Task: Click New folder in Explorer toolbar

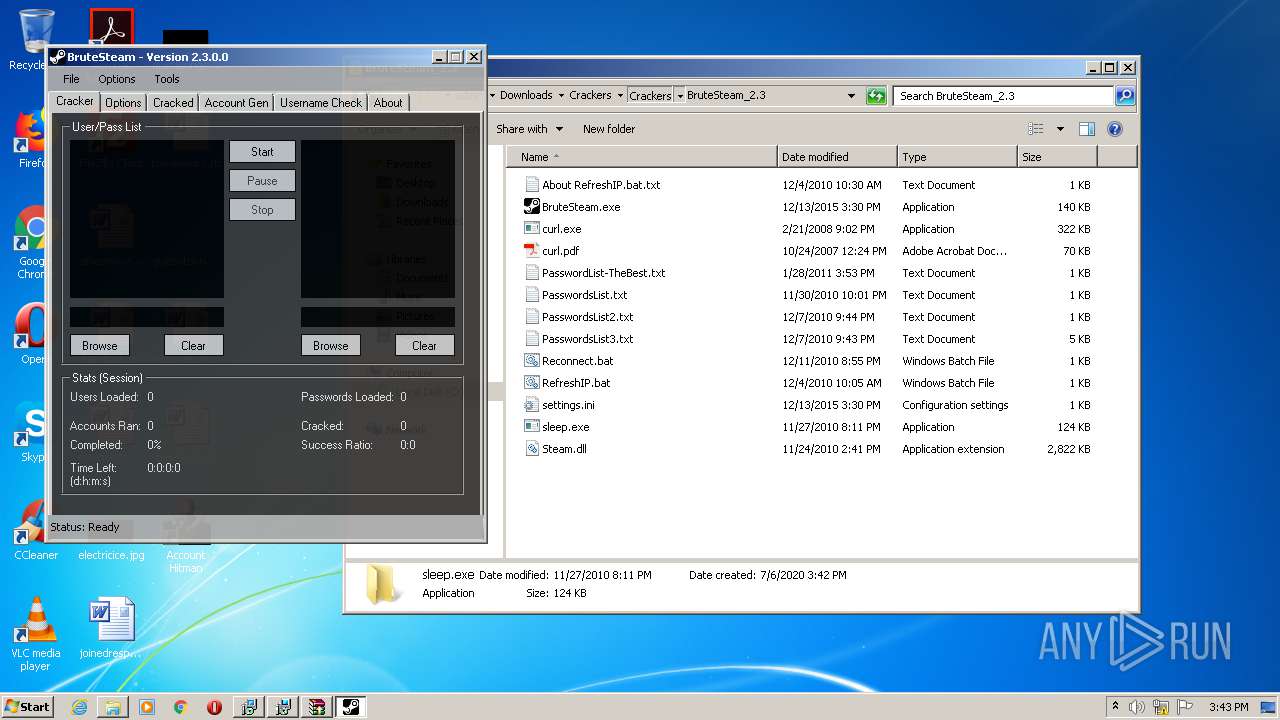Action: (x=609, y=129)
